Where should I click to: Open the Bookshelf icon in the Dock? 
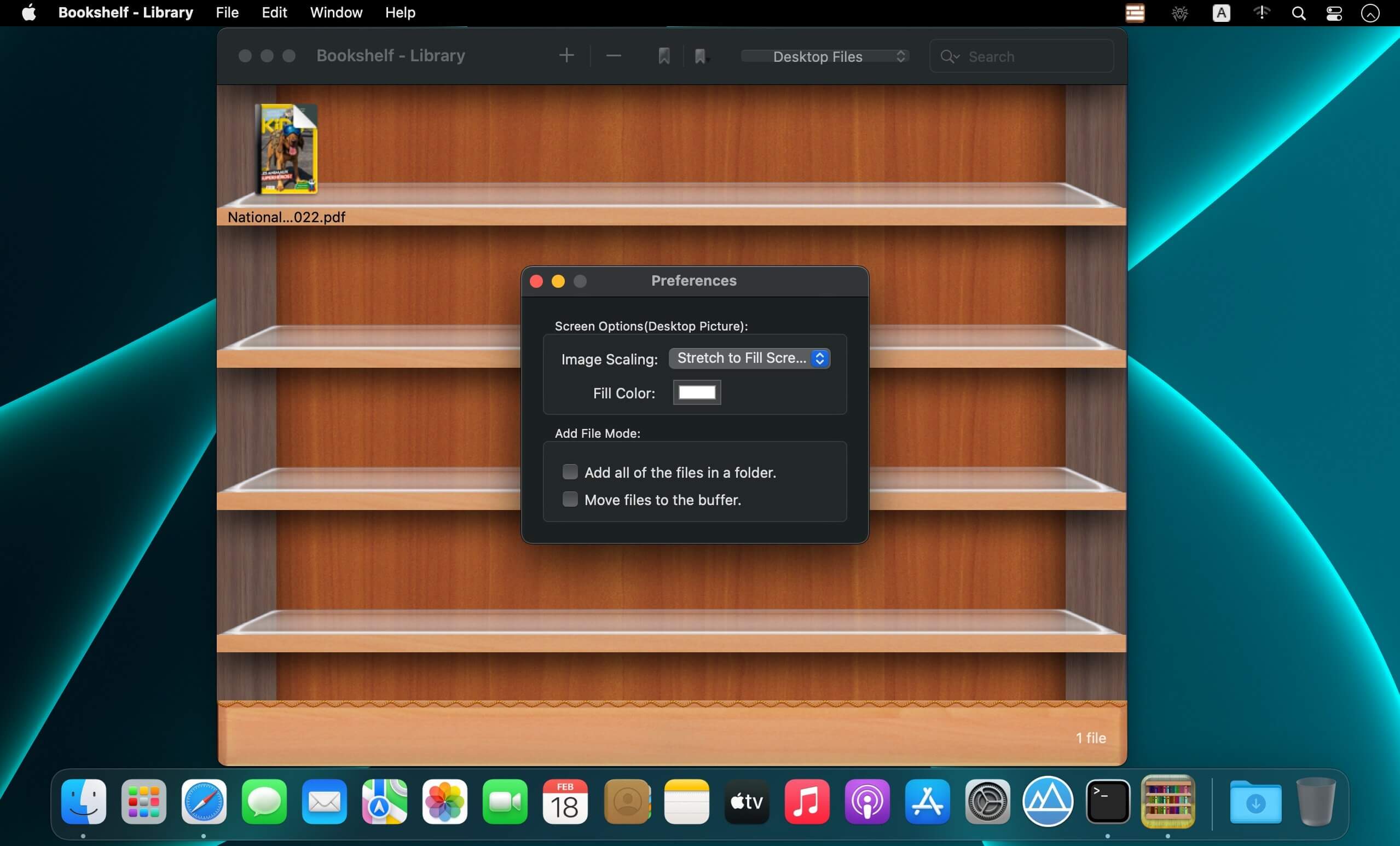pos(1167,802)
